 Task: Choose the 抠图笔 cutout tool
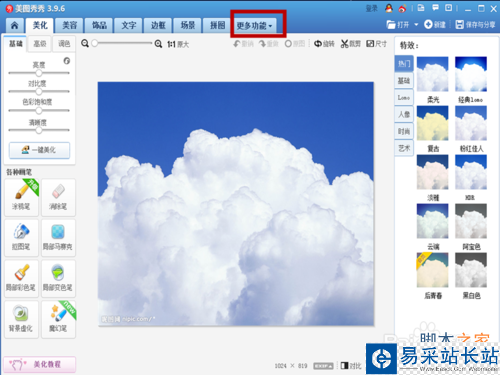[22, 238]
